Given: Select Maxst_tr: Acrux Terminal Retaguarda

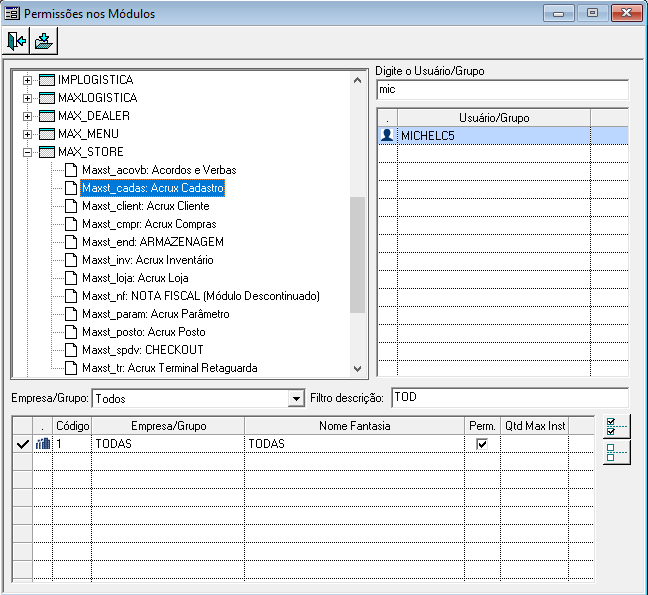Looking at the screenshot, I should (169, 368).
